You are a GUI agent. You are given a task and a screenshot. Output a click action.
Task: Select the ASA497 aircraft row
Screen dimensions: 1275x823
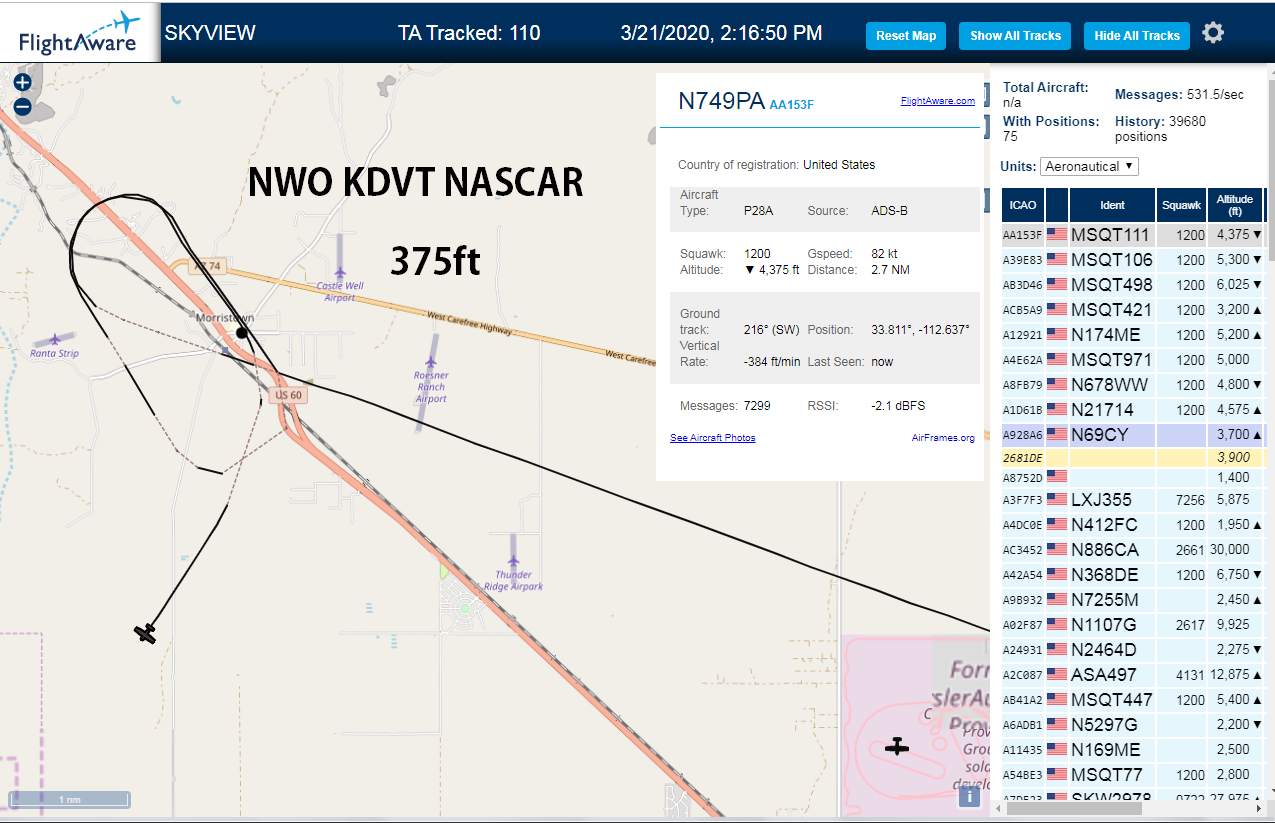pos(1133,675)
